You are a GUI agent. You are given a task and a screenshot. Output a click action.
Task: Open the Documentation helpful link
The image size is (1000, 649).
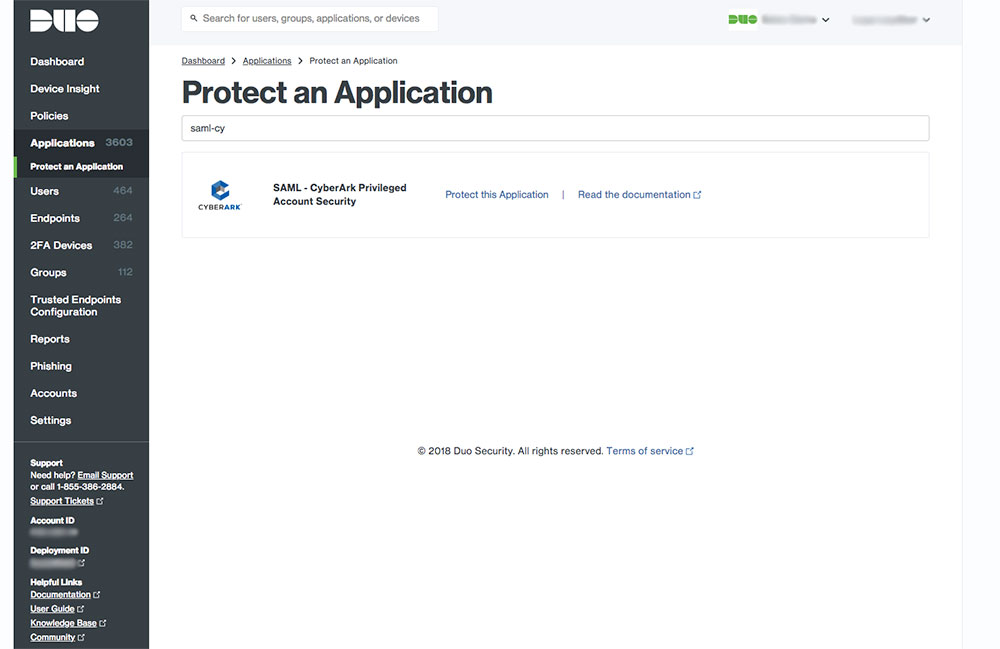[64, 594]
